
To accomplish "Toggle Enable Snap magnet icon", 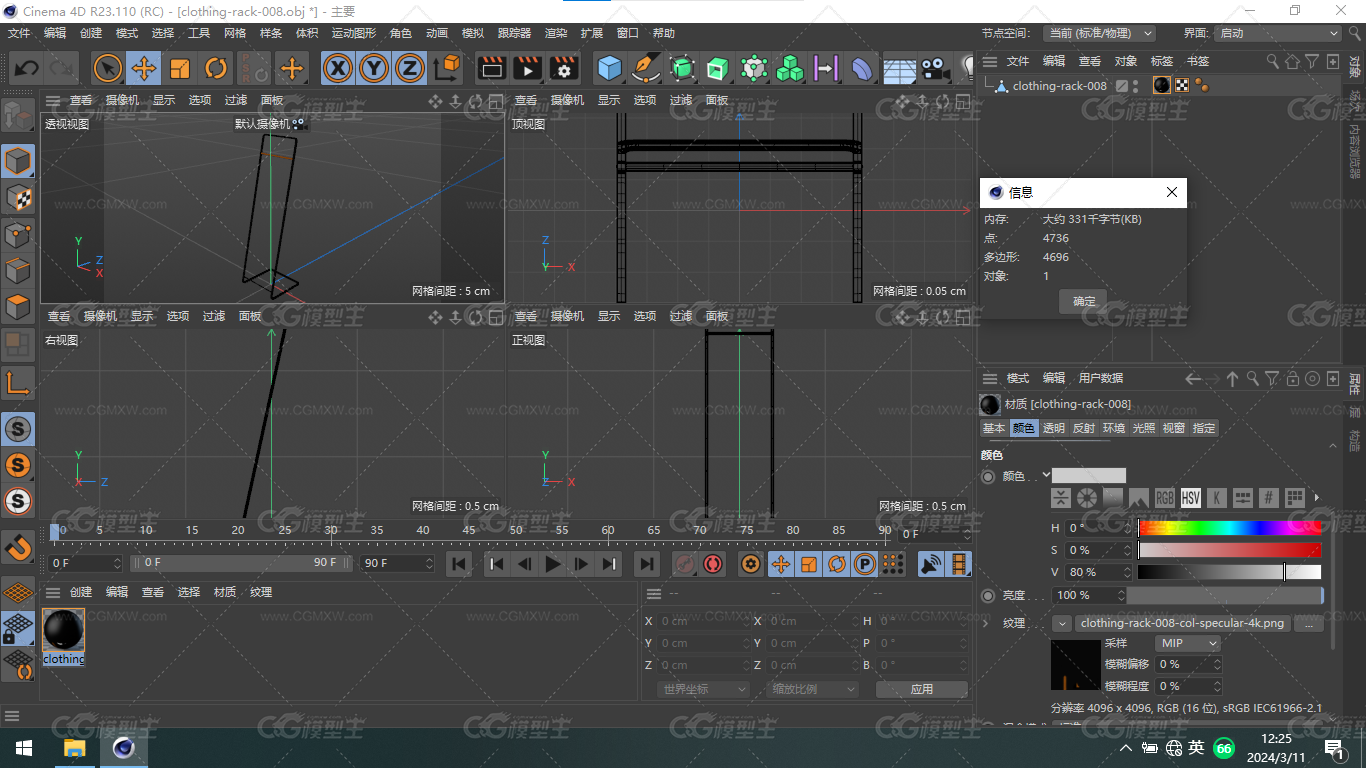I will point(18,547).
